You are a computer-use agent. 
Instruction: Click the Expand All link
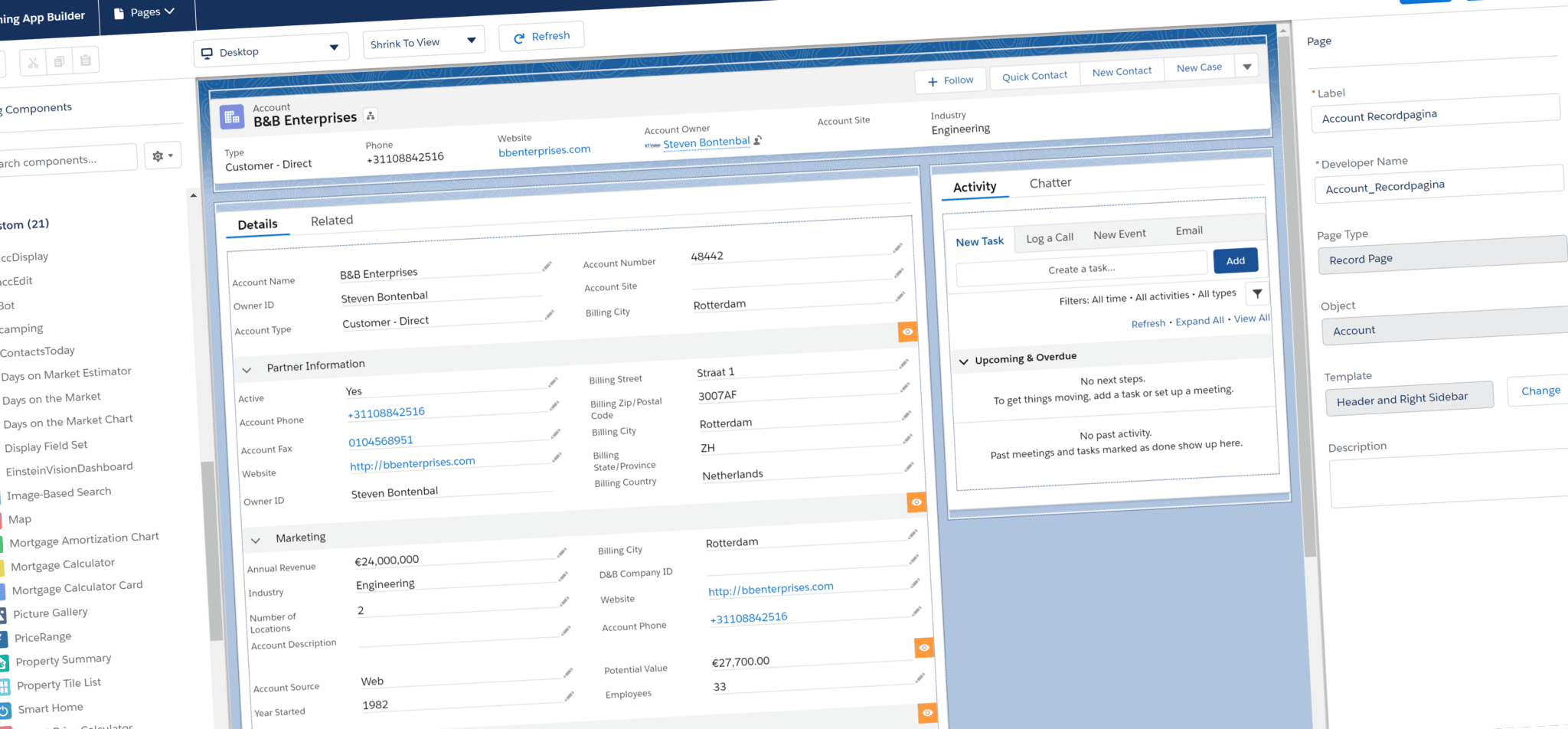pos(1200,321)
